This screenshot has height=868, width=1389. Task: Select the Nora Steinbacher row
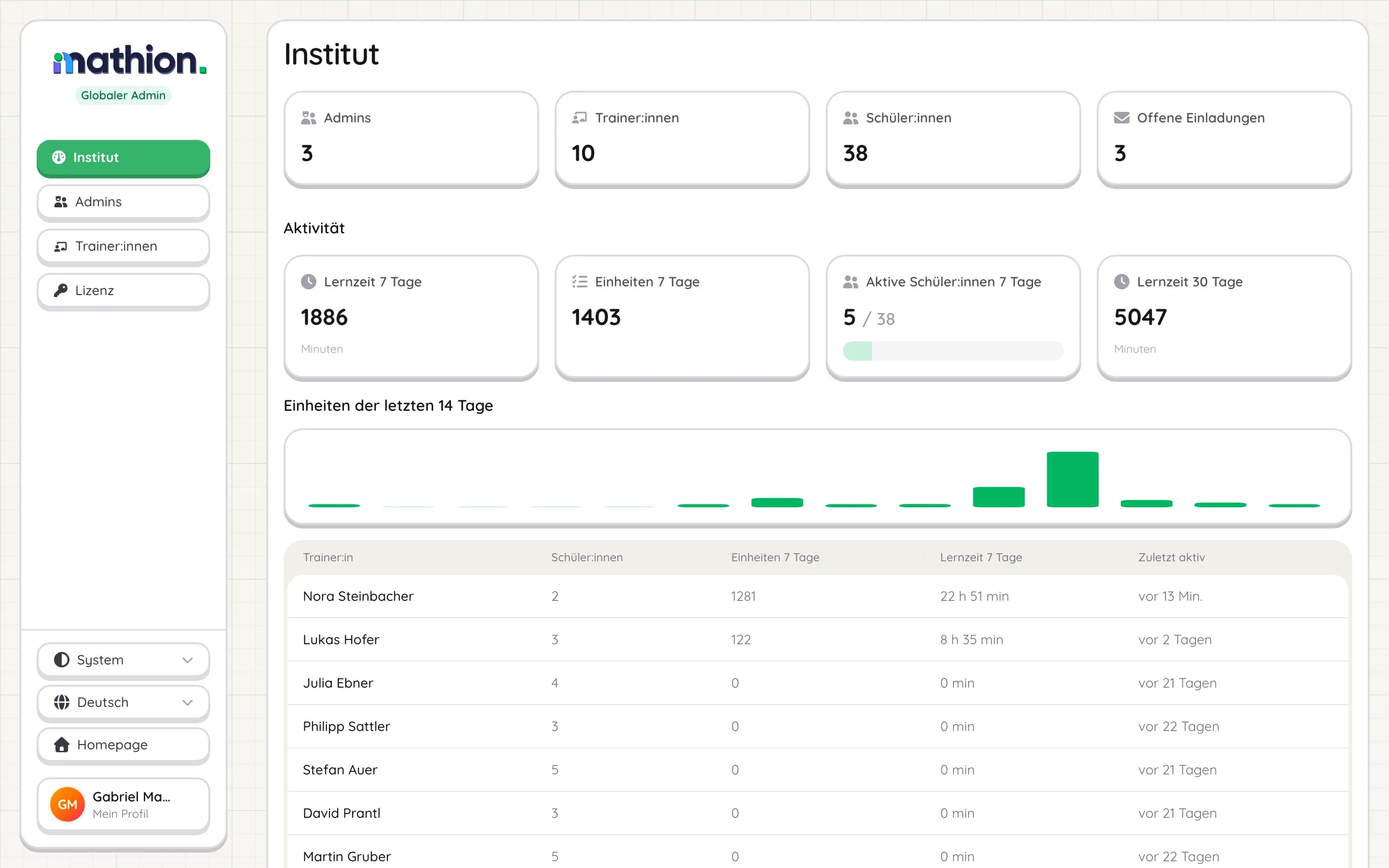[x=817, y=597]
